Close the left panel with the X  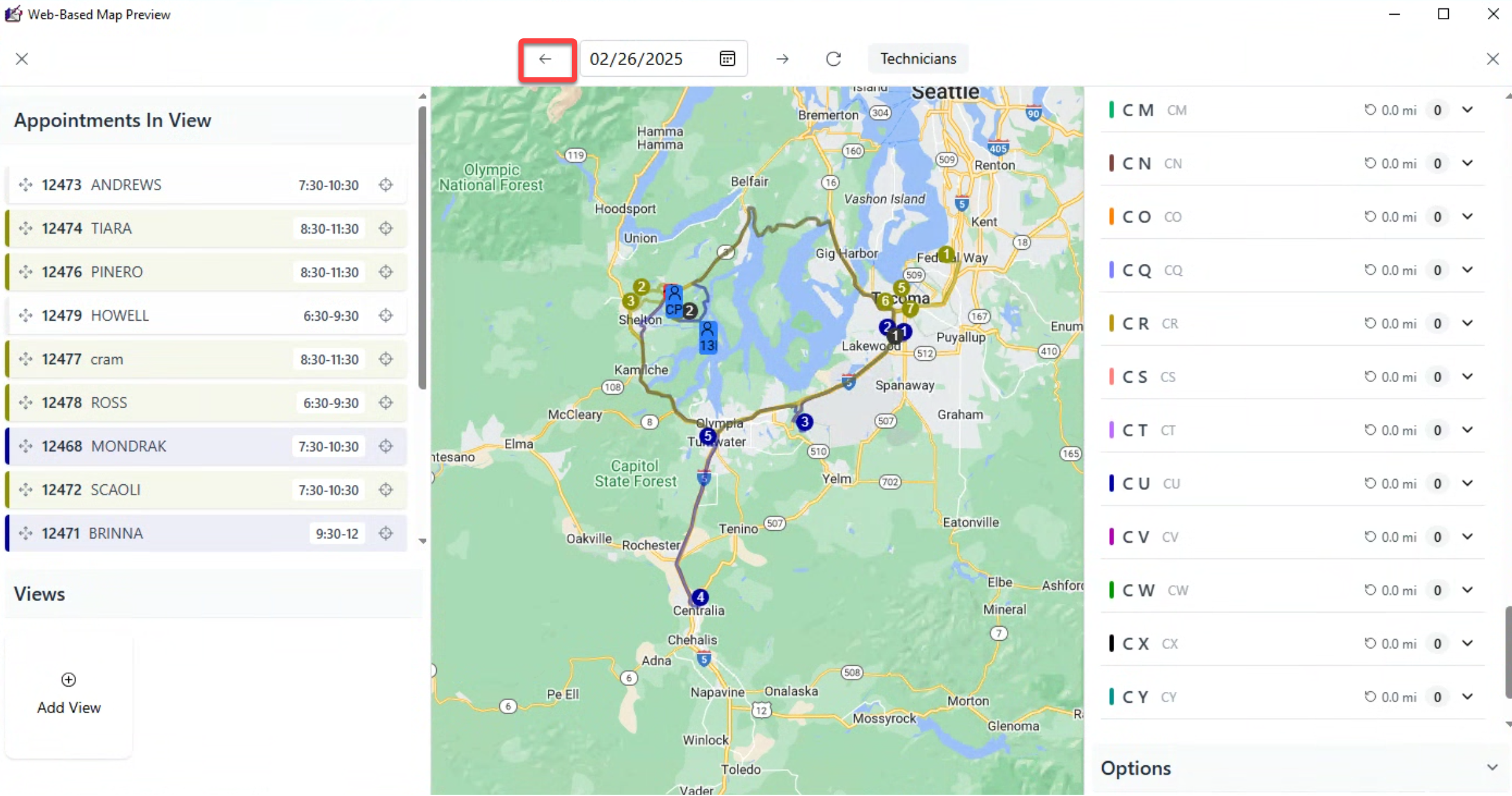pyautogui.click(x=22, y=59)
